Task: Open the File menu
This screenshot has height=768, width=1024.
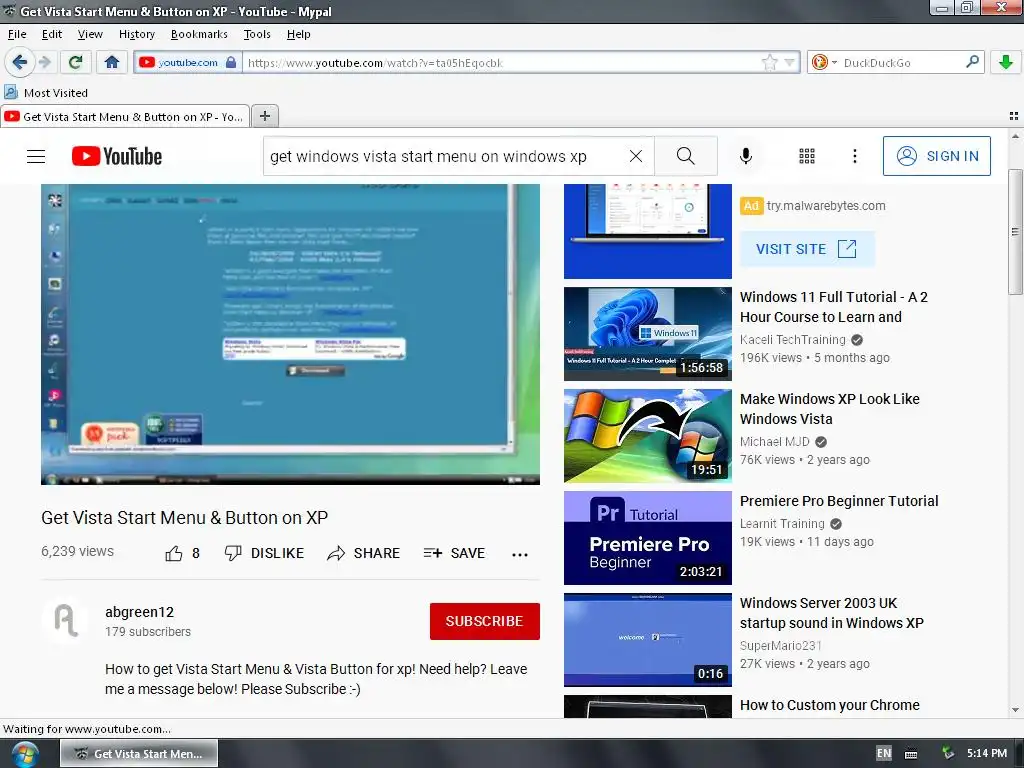Action: tap(17, 34)
